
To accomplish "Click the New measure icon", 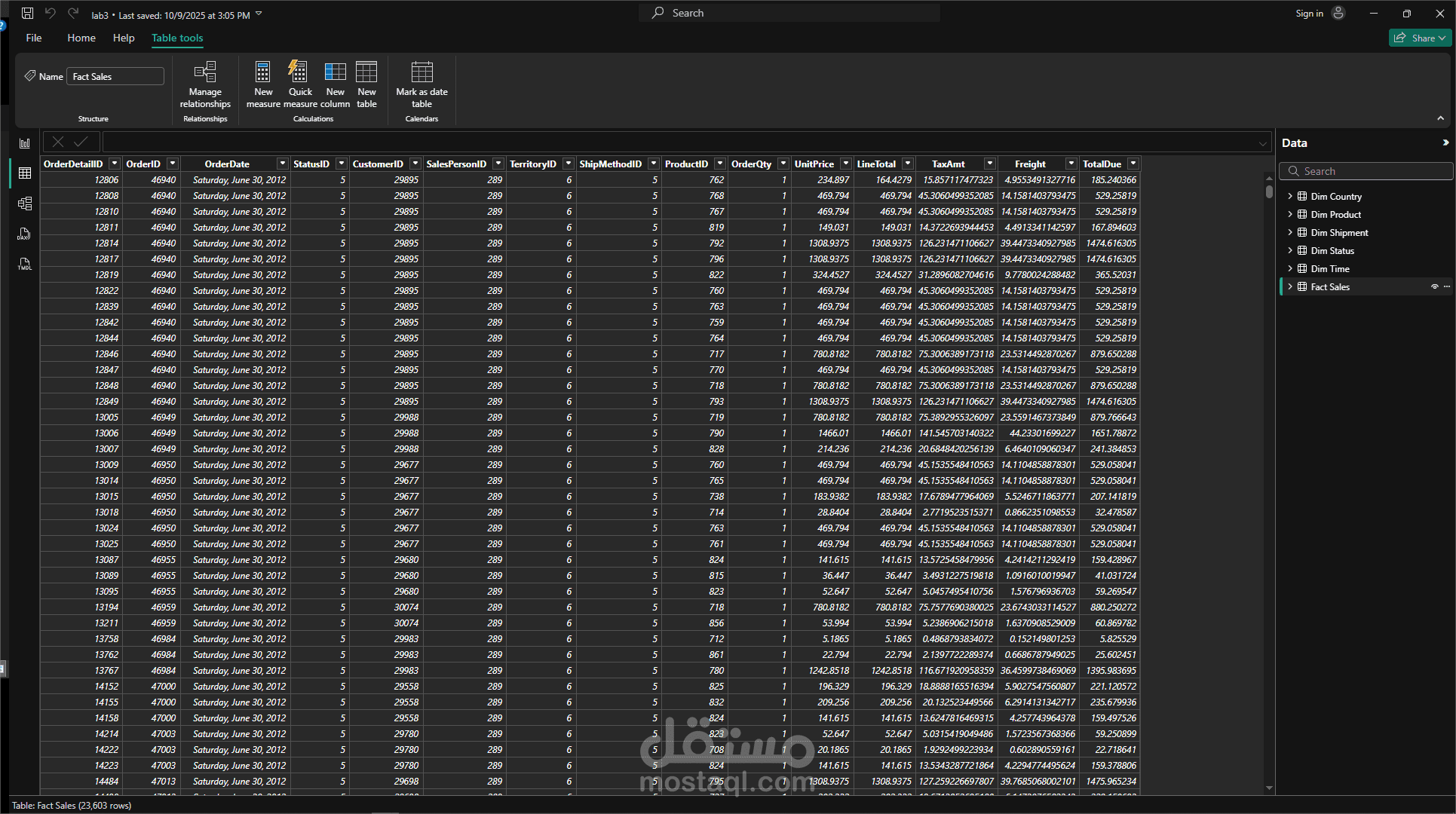I will point(262,72).
